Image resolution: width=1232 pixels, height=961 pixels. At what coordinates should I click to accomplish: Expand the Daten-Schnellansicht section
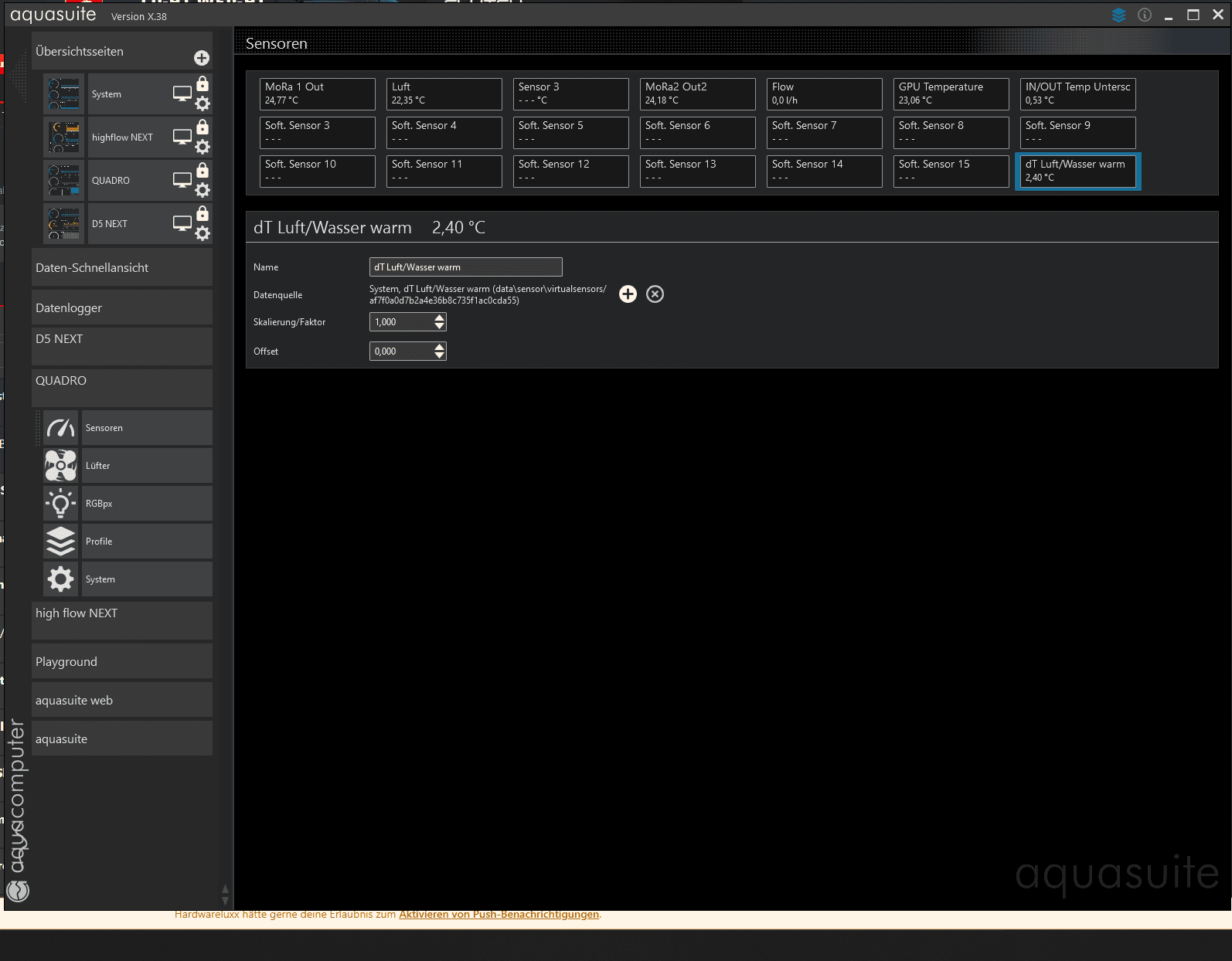coord(122,267)
